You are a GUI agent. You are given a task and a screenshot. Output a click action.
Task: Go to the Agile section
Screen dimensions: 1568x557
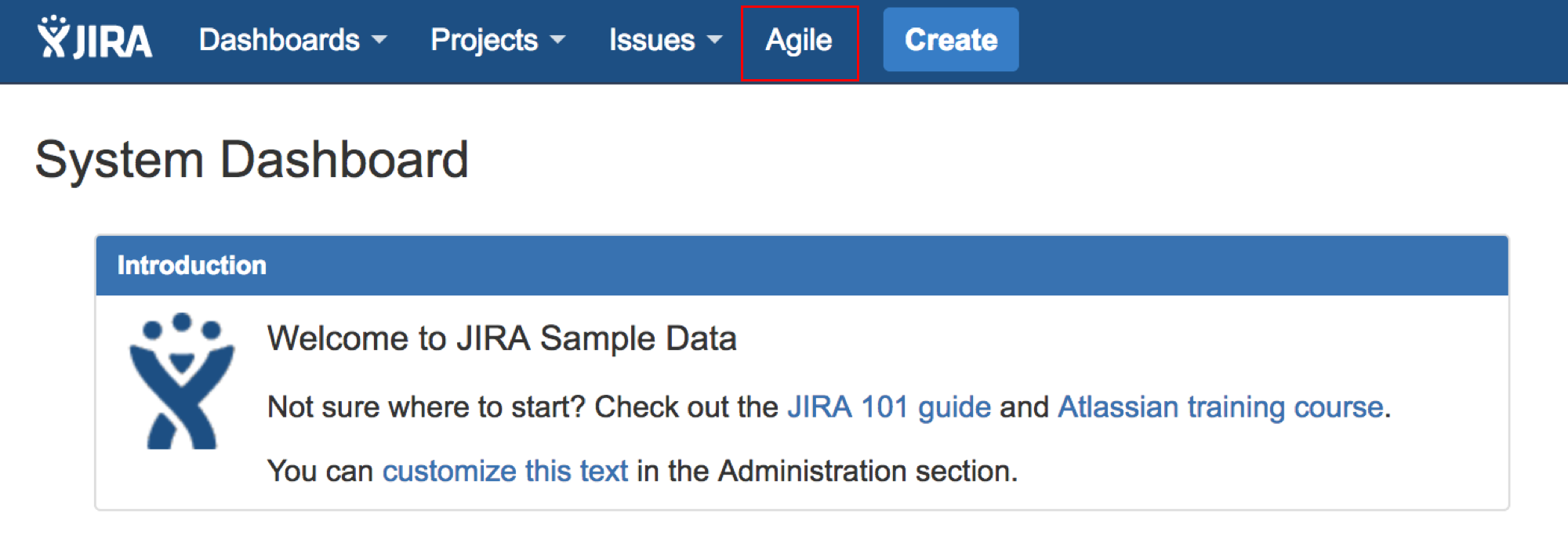pos(799,41)
